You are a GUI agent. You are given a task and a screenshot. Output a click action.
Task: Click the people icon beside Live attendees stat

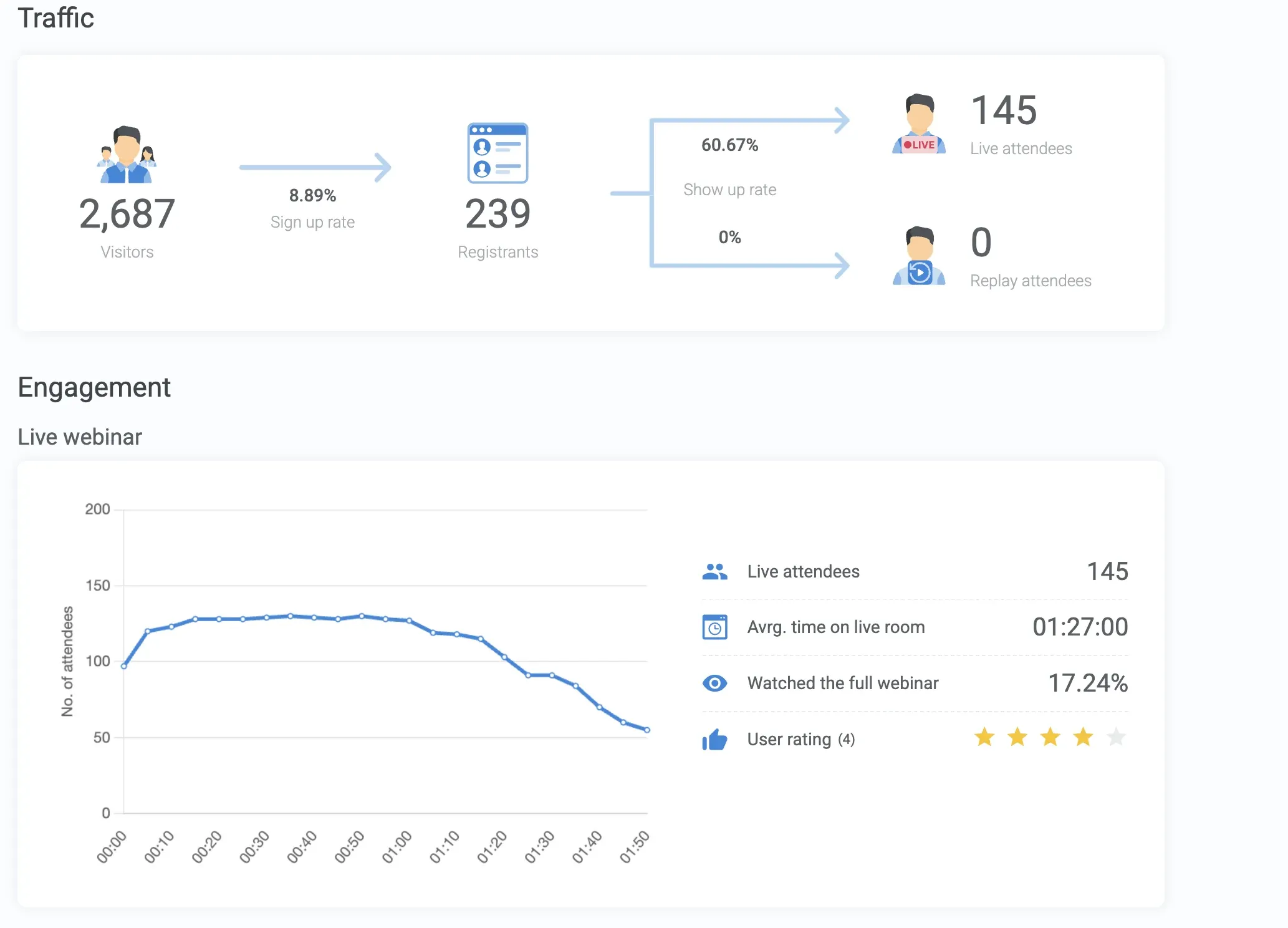(714, 571)
